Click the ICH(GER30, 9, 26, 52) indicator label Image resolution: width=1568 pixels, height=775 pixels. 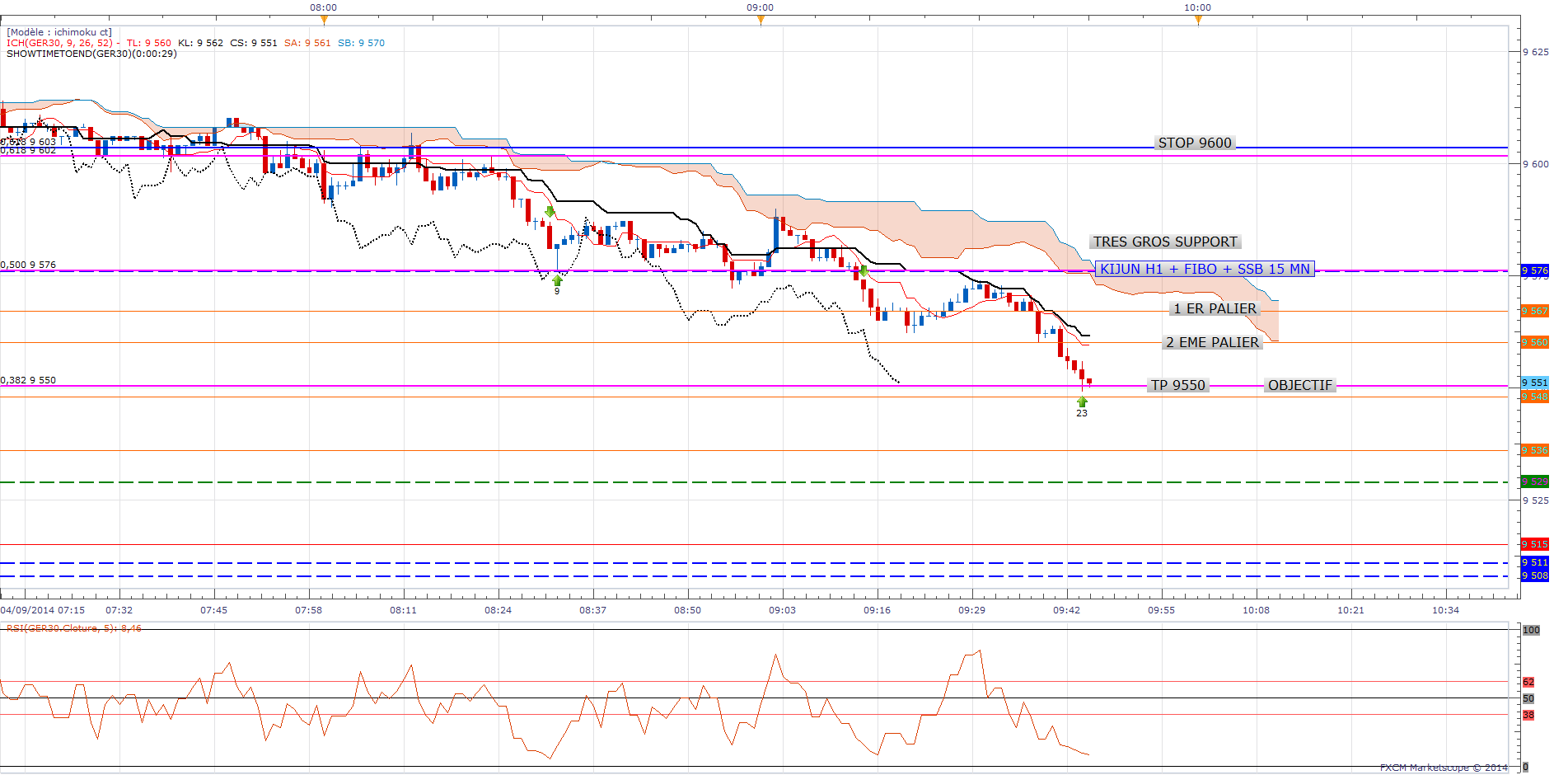[60, 43]
